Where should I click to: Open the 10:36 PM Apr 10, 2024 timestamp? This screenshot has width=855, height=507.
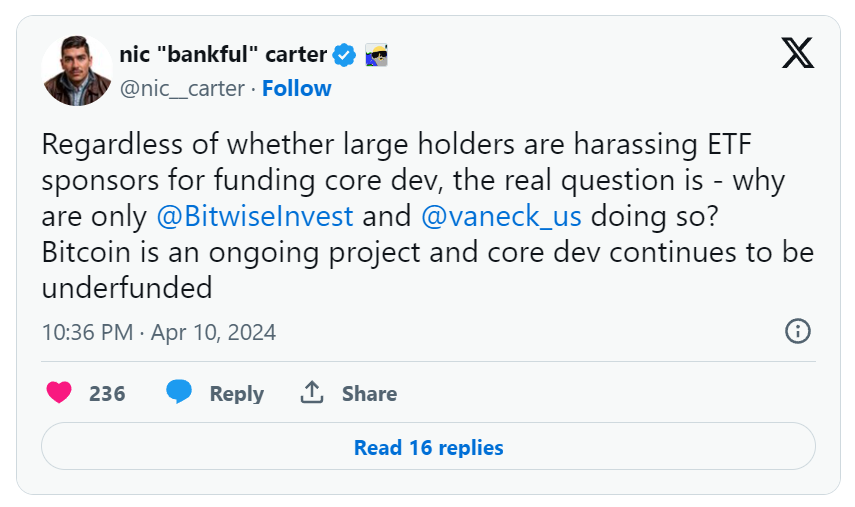[x=159, y=331]
